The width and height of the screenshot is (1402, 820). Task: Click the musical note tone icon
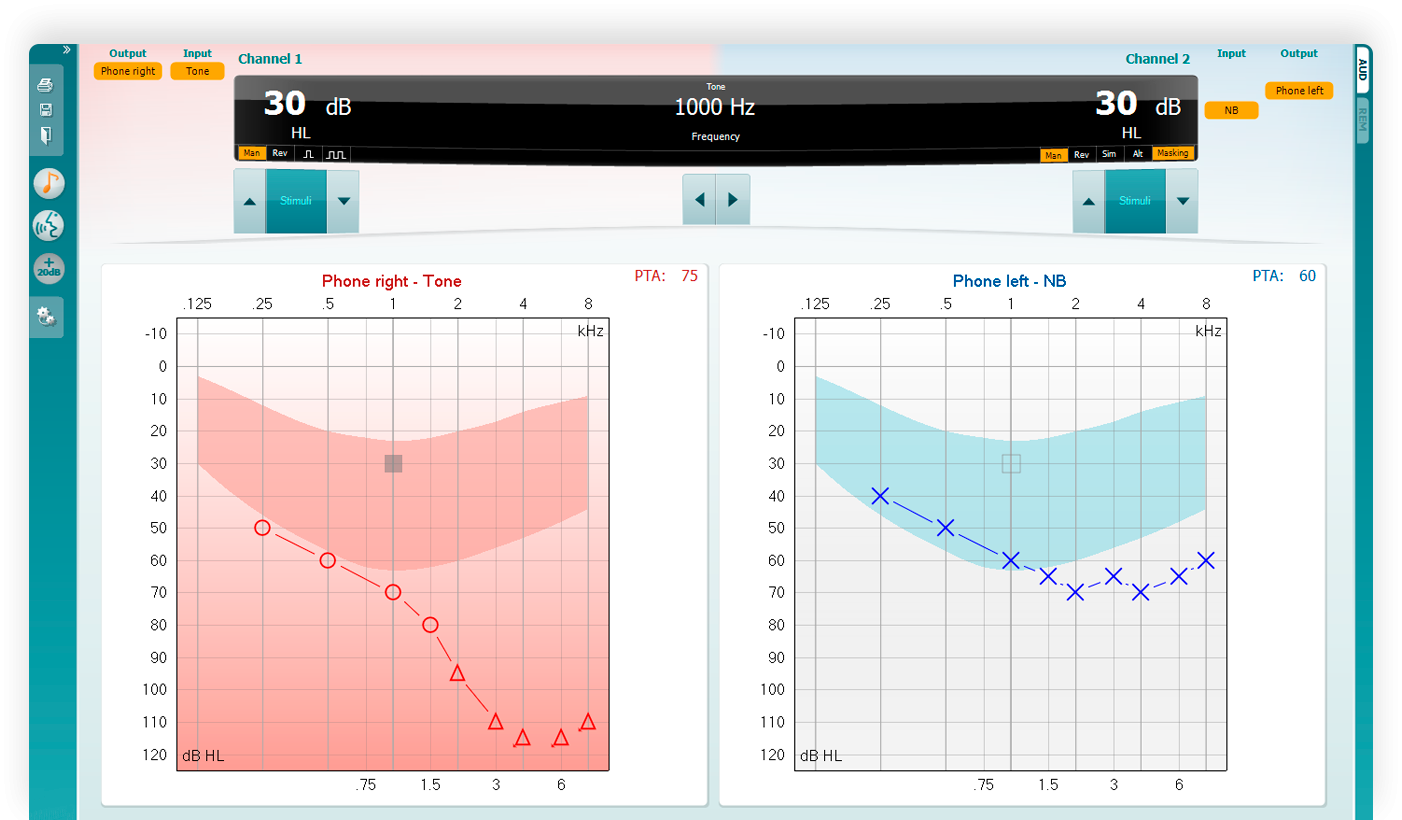(48, 183)
